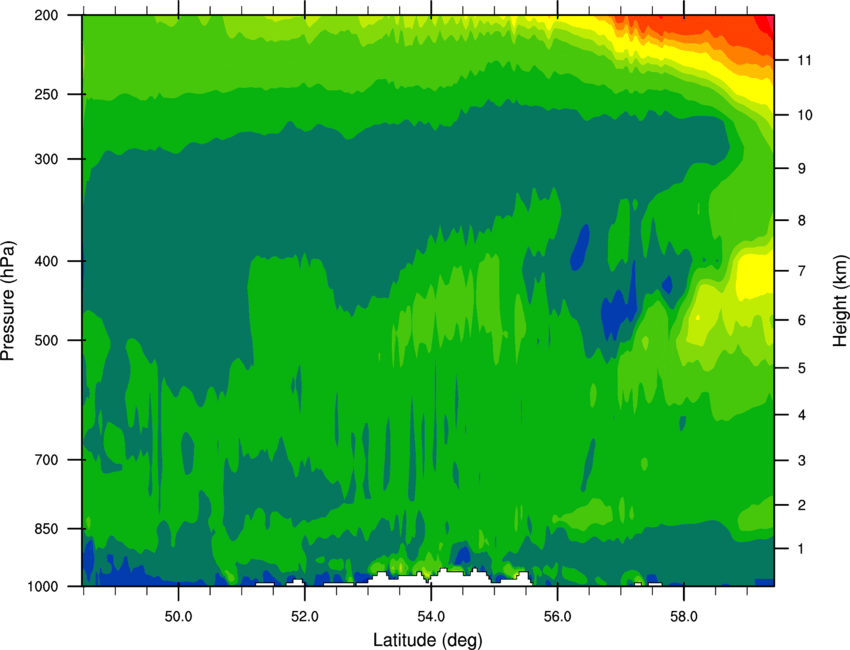This screenshot has width=850, height=650.
Task: Click the 6 km height tick label
Action: pos(801,320)
